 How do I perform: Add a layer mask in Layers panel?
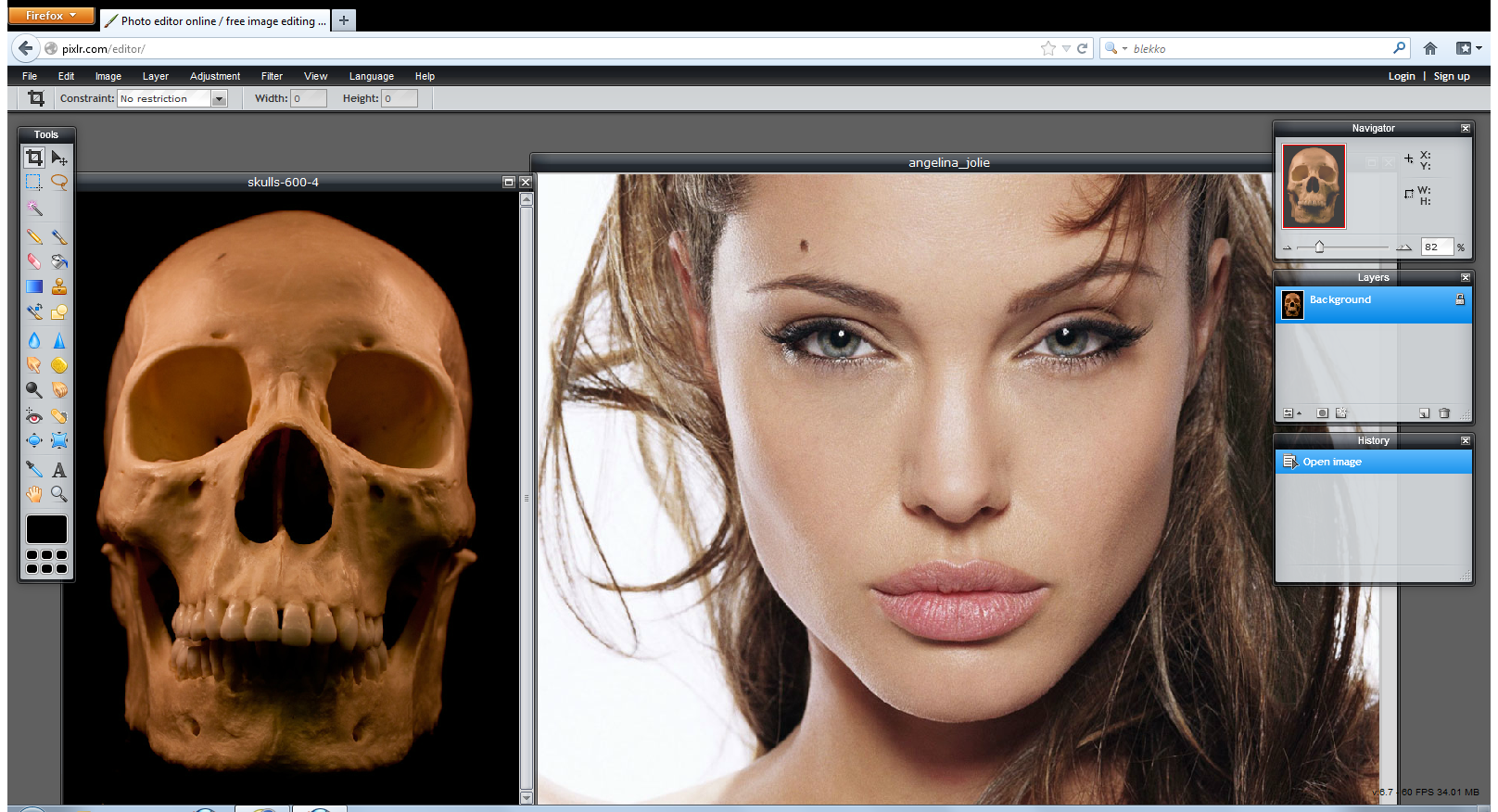click(1323, 413)
